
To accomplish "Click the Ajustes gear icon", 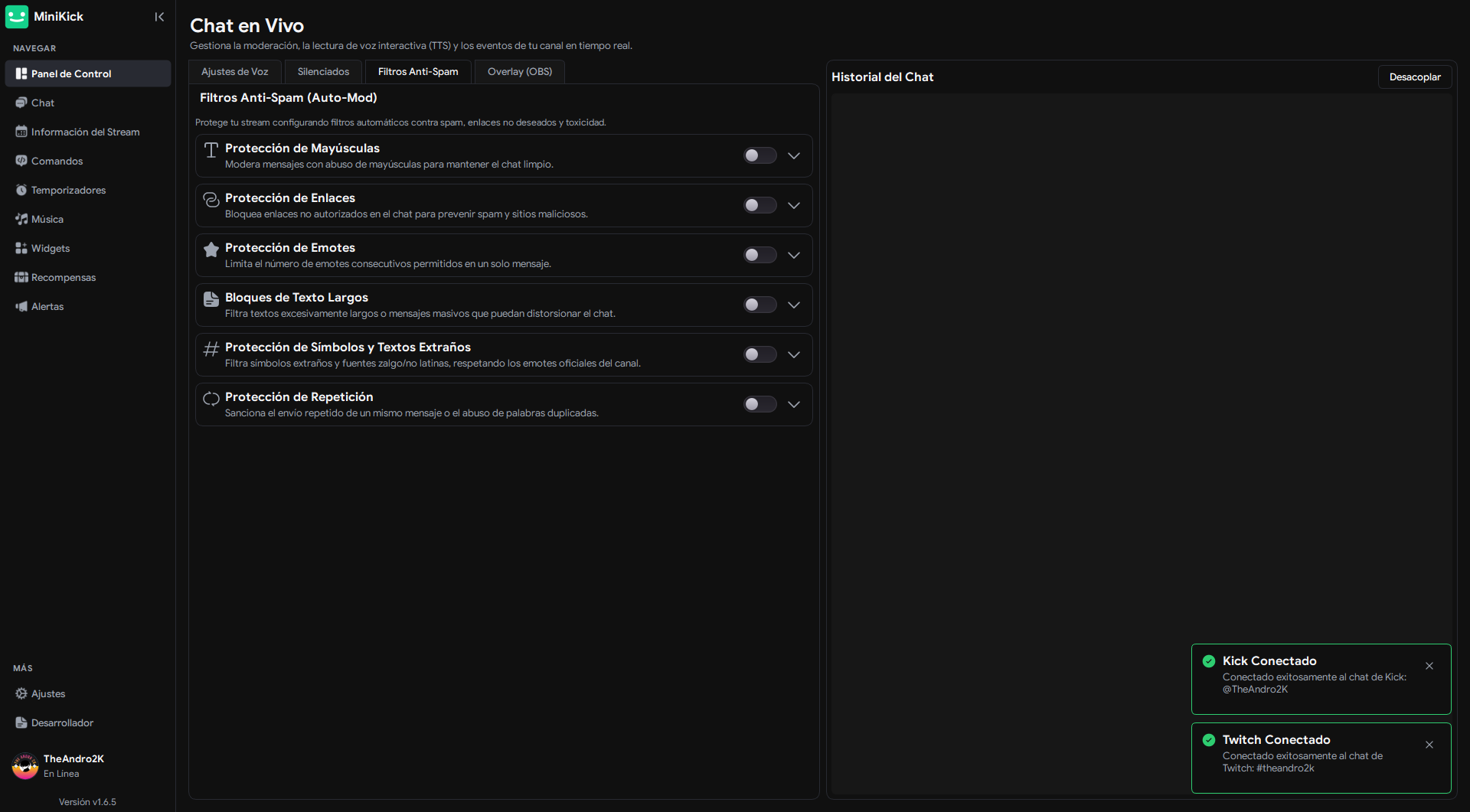I will [x=21, y=693].
